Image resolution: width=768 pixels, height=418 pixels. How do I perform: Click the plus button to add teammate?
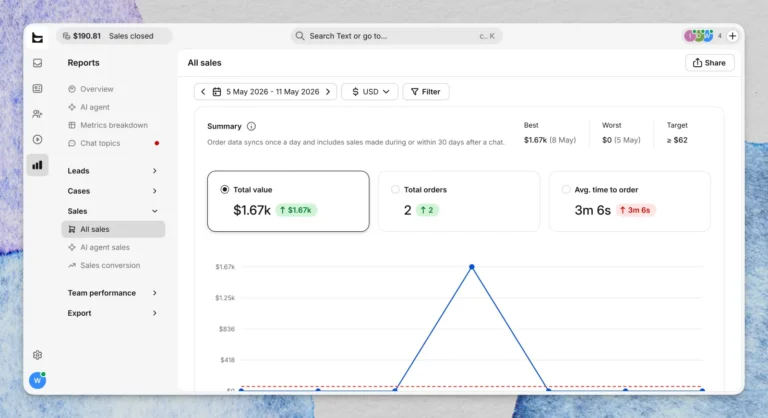[732, 36]
